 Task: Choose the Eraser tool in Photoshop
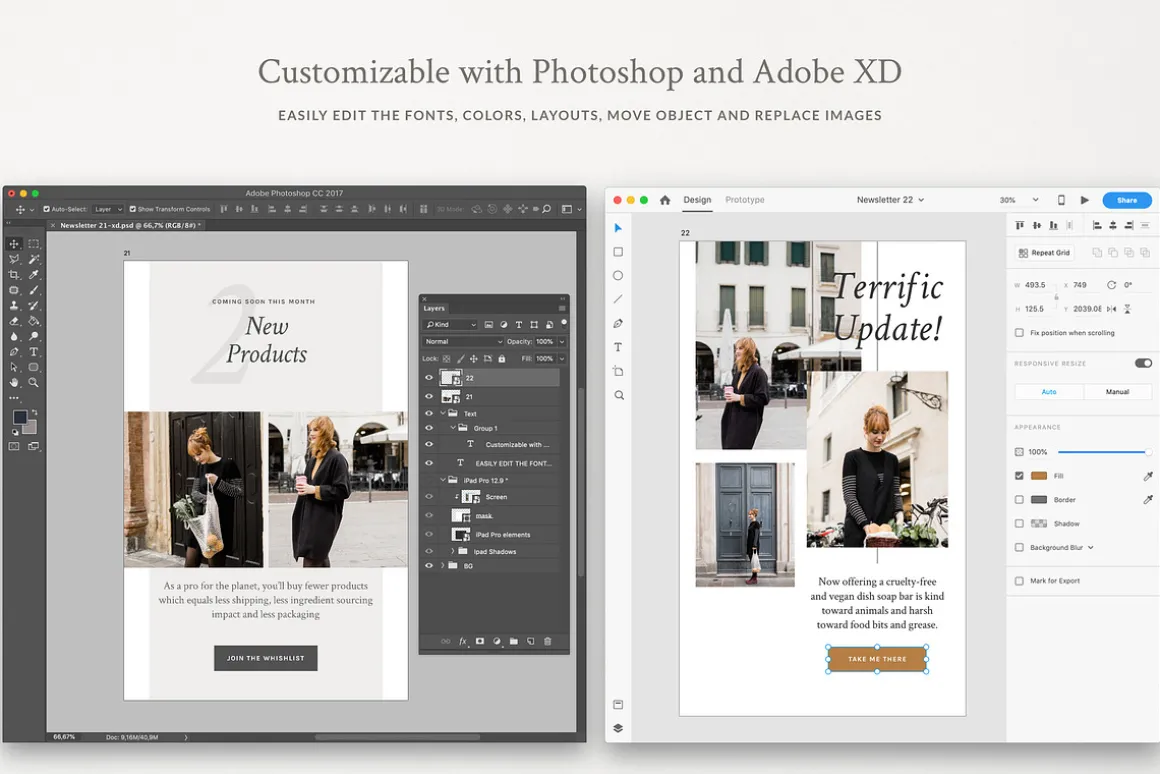click(14, 321)
